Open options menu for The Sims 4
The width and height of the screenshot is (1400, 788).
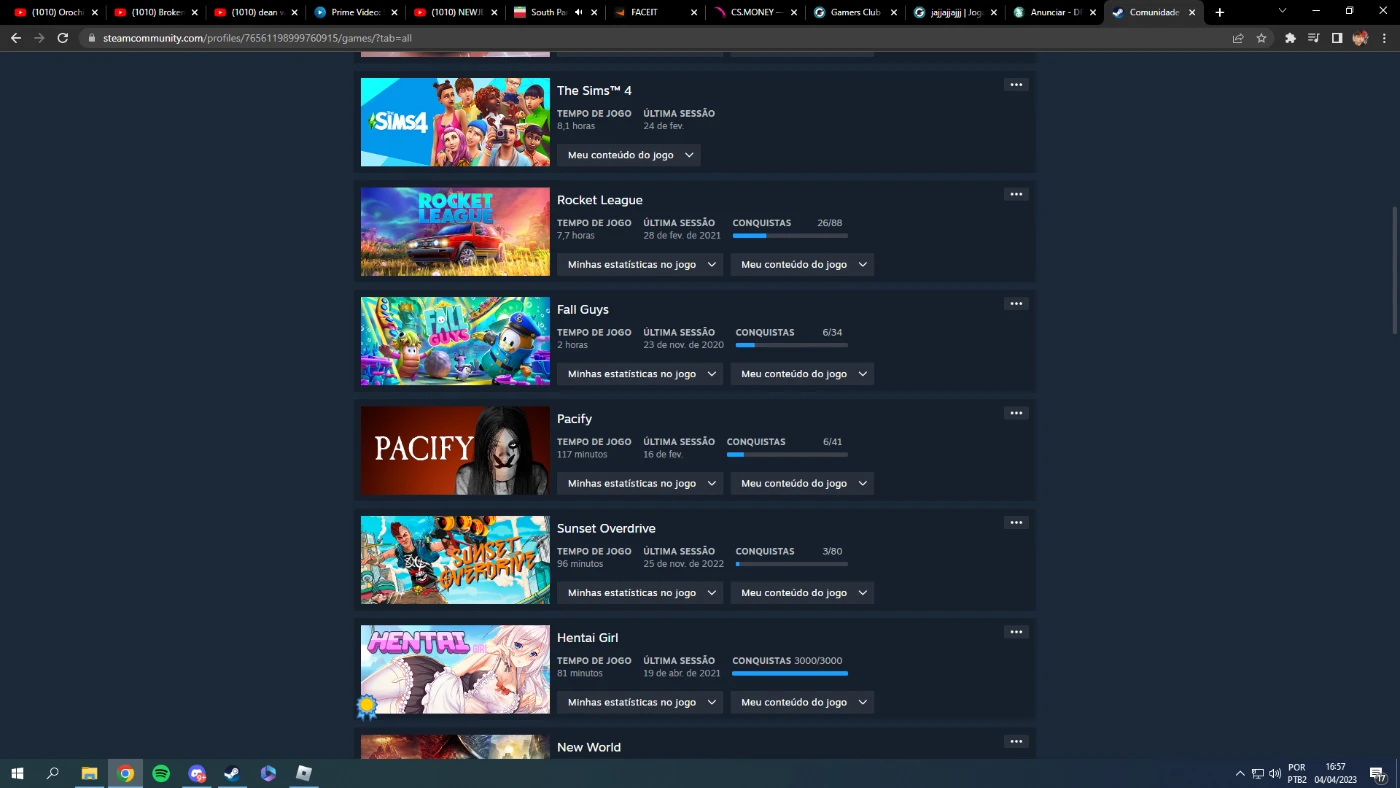[x=1016, y=85]
